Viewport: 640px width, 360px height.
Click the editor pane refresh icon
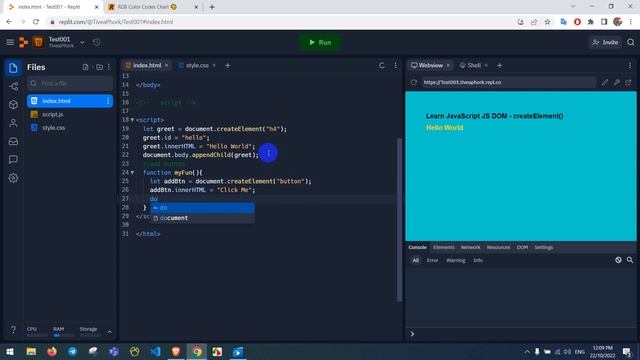tap(382, 65)
